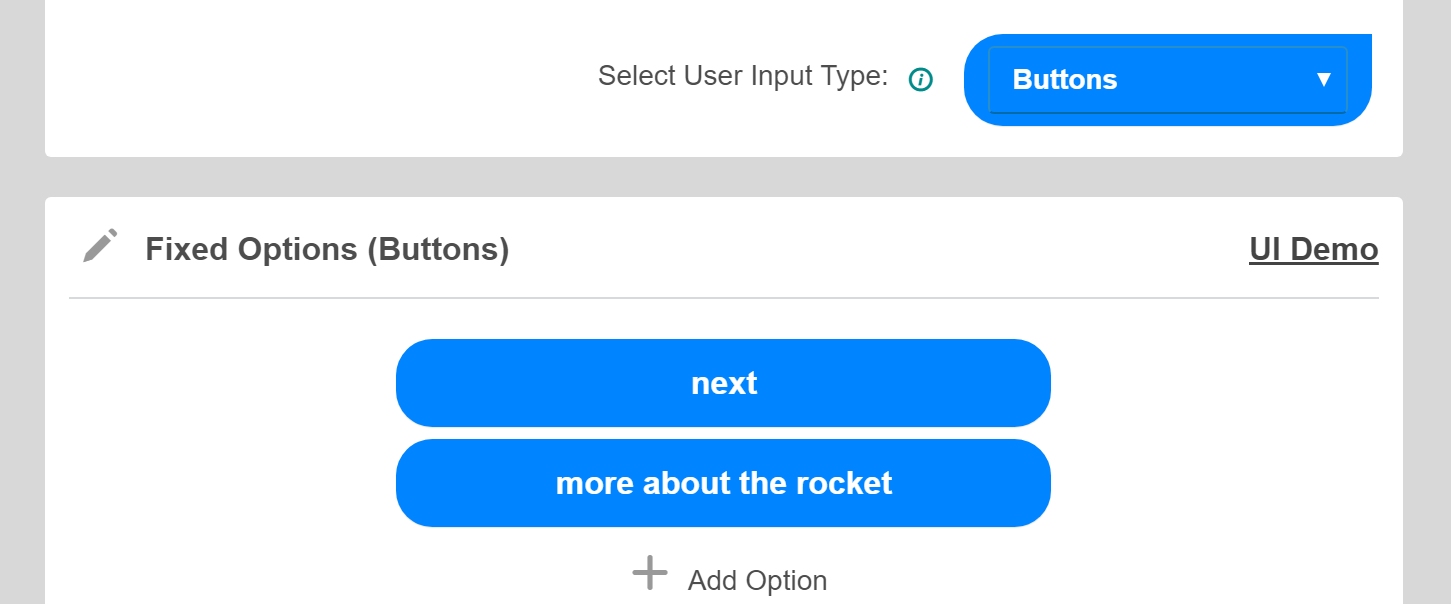
Task: Click the pencil edit icon
Action: (x=100, y=246)
